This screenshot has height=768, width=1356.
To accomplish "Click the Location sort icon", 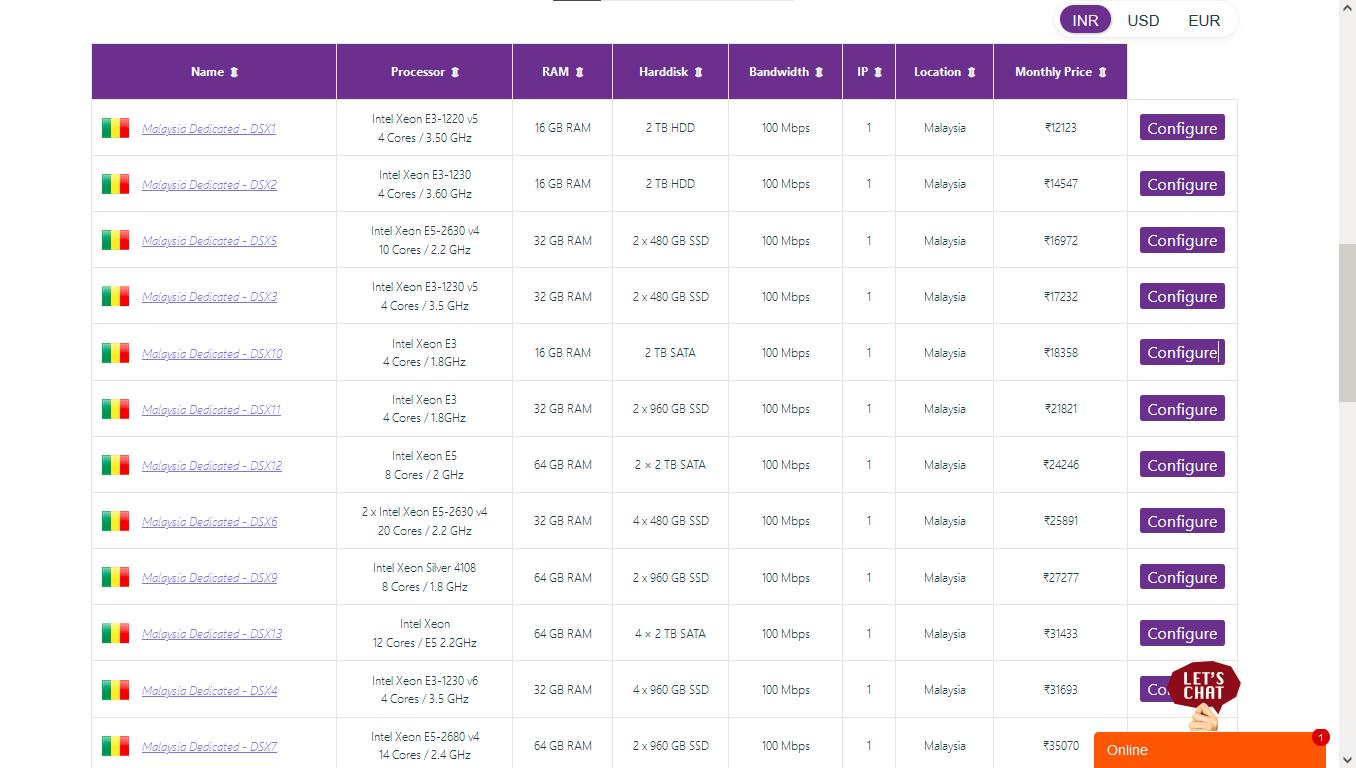I will coord(971,72).
